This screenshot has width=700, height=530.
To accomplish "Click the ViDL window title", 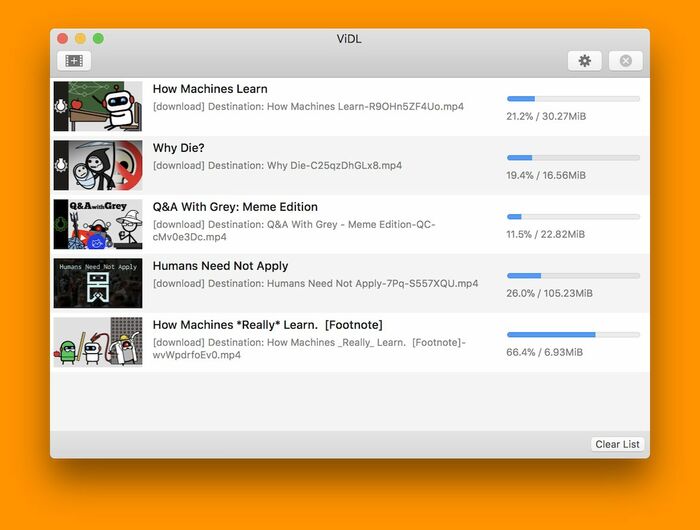I will pyautogui.click(x=349, y=39).
